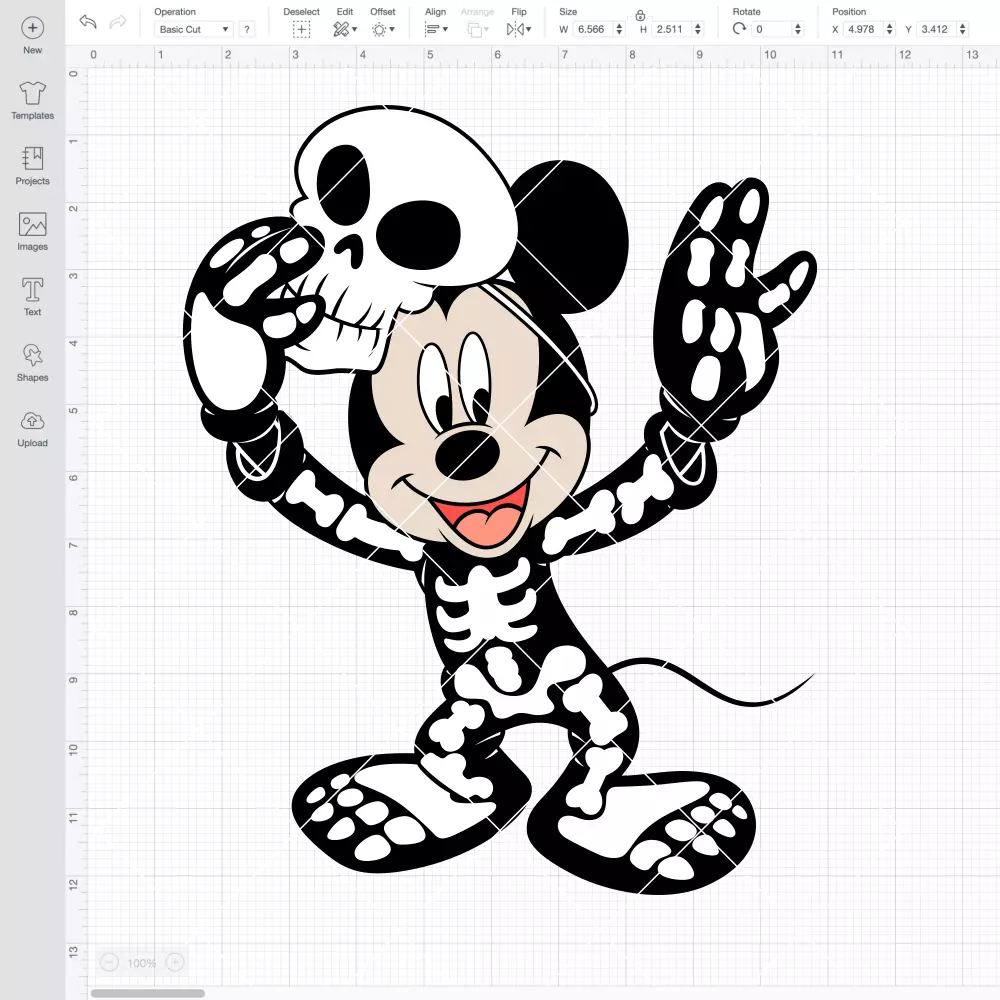Open the Templates t-shirt icon
Screen dimensions: 1000x1000
[33, 93]
